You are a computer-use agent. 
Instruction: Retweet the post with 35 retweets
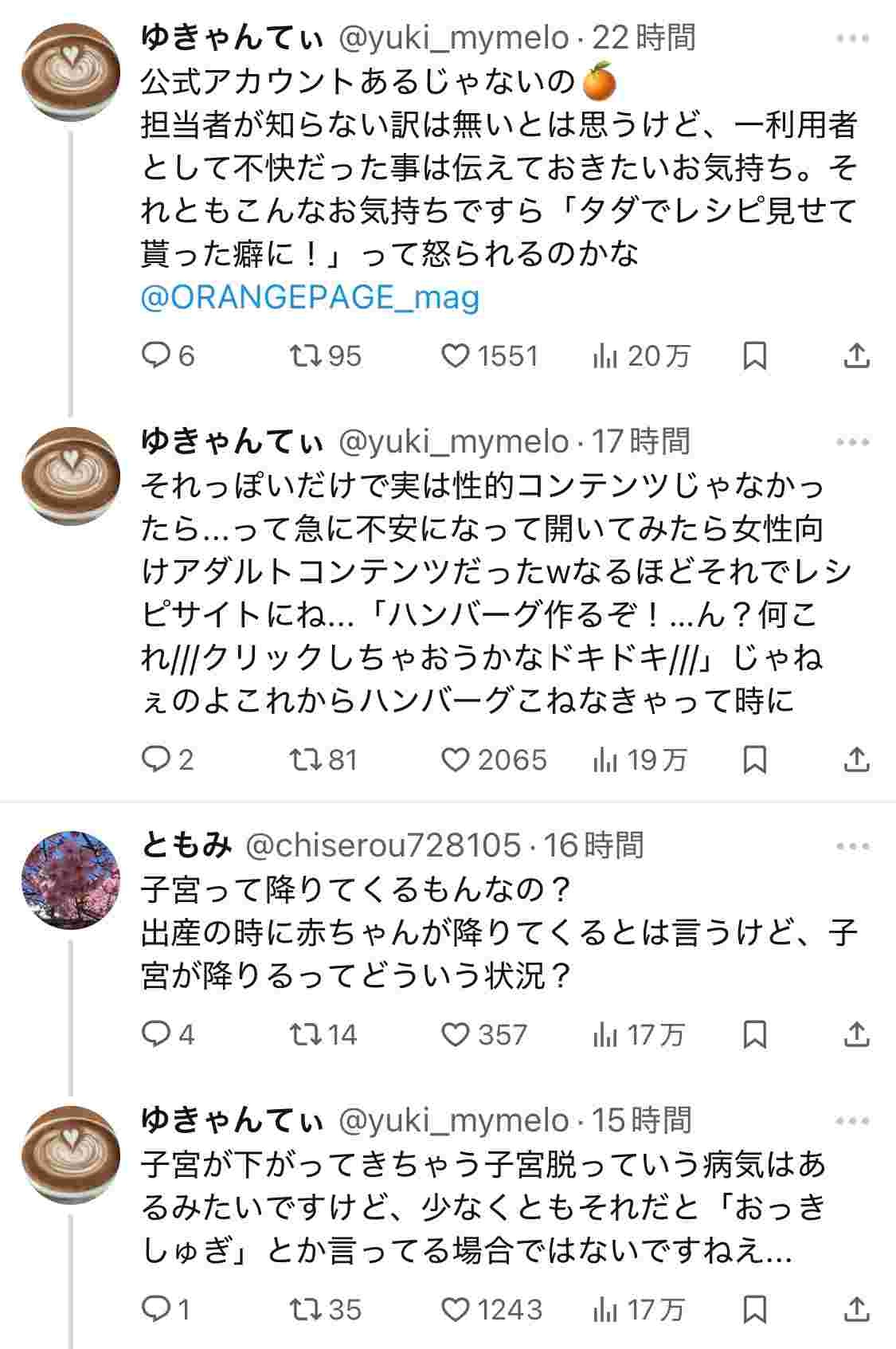click(305, 1309)
